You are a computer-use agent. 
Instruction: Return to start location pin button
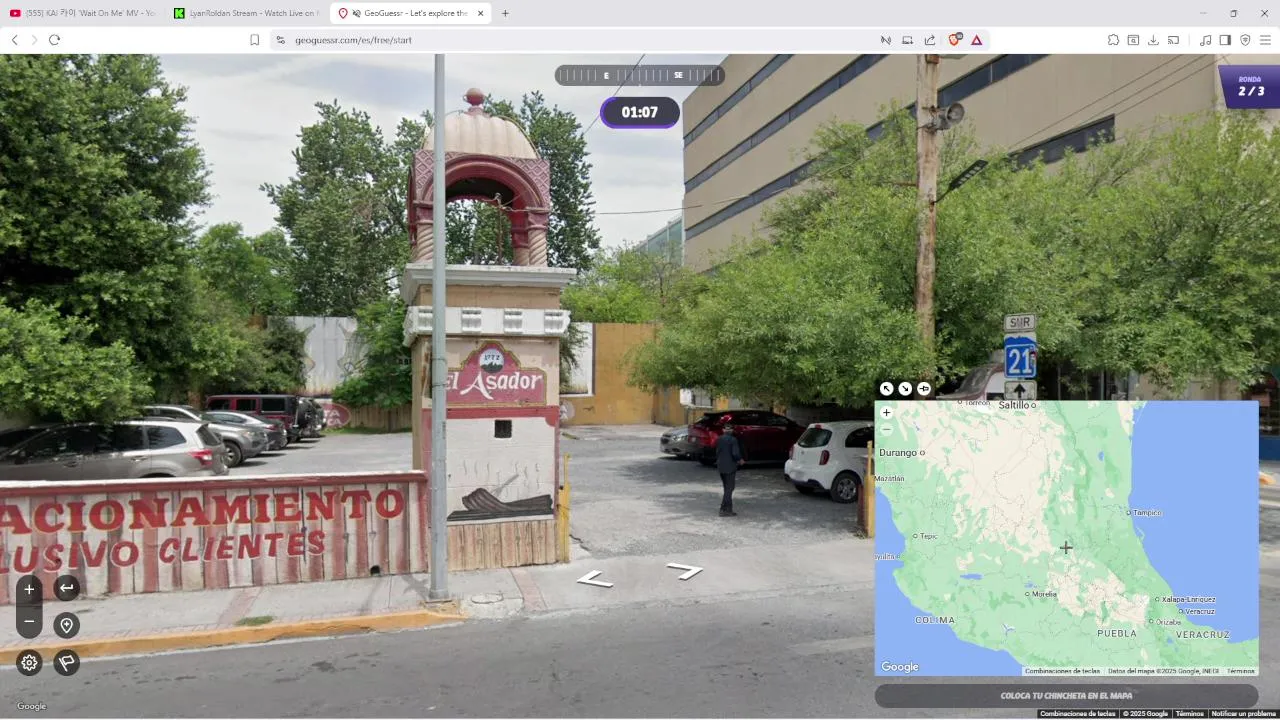(x=67, y=625)
